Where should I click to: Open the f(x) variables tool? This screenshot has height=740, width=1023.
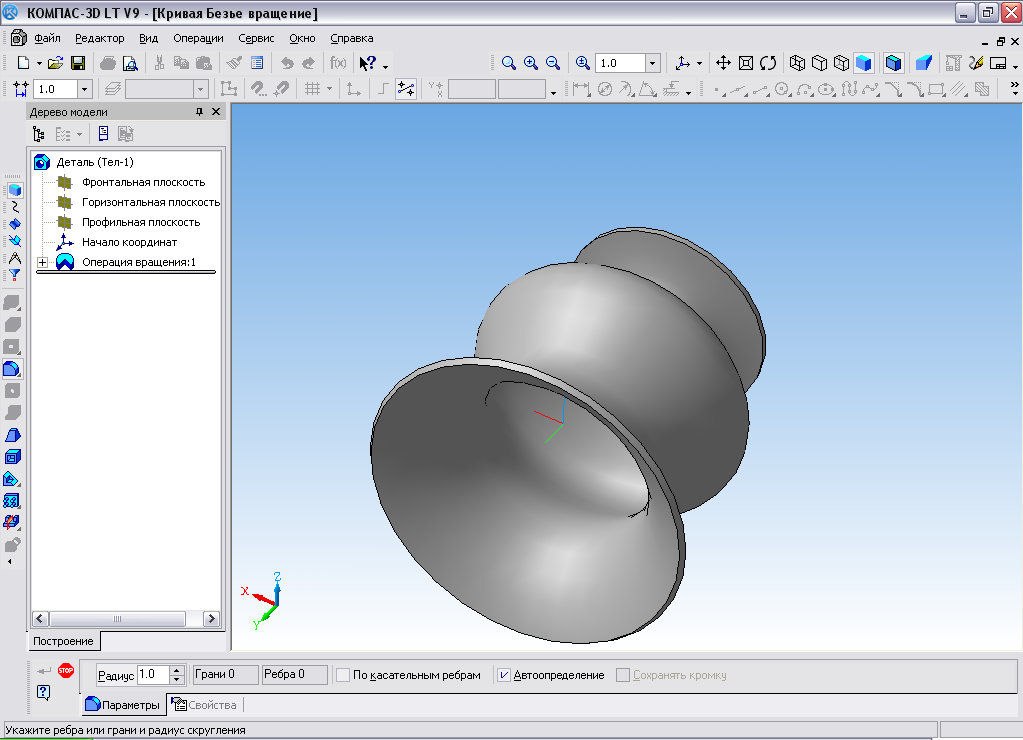pos(337,62)
